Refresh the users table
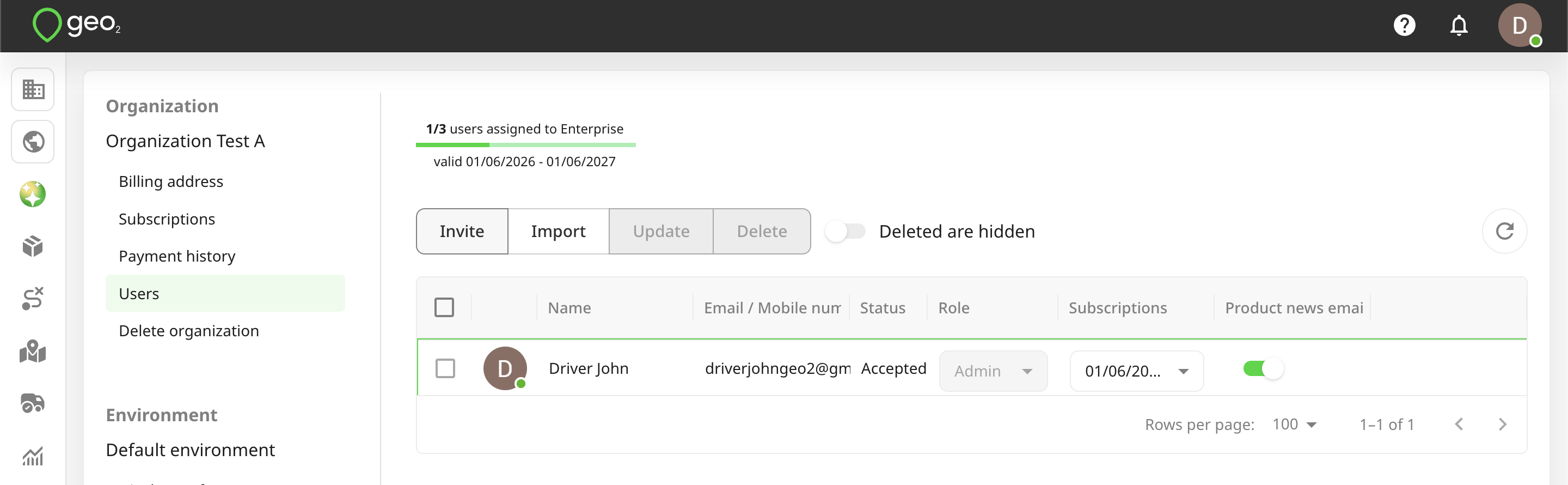Viewport: 1568px width, 485px height. click(1505, 232)
